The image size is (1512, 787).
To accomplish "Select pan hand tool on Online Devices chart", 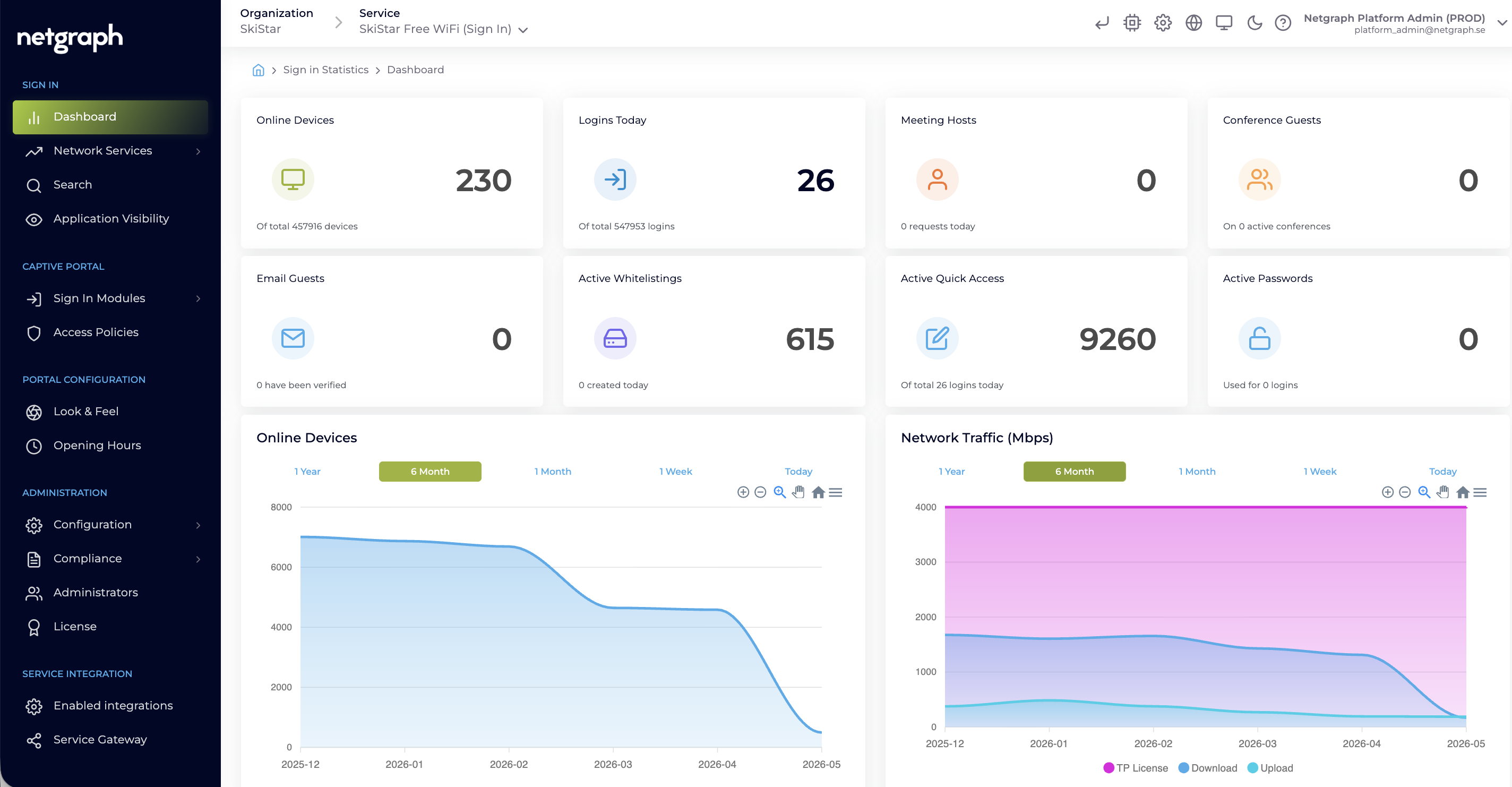I will click(x=798, y=492).
